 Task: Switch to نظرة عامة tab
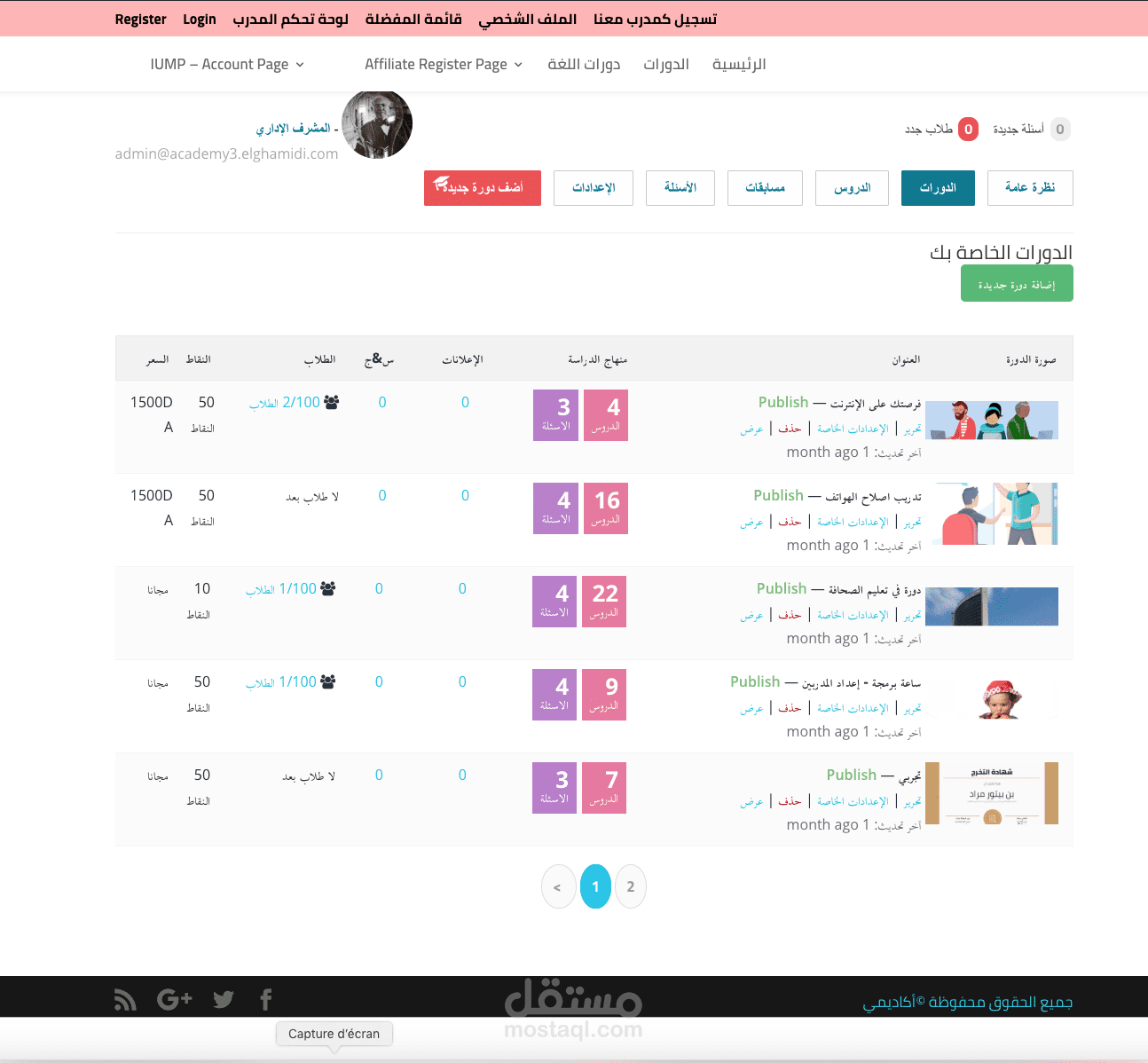[x=1030, y=188]
